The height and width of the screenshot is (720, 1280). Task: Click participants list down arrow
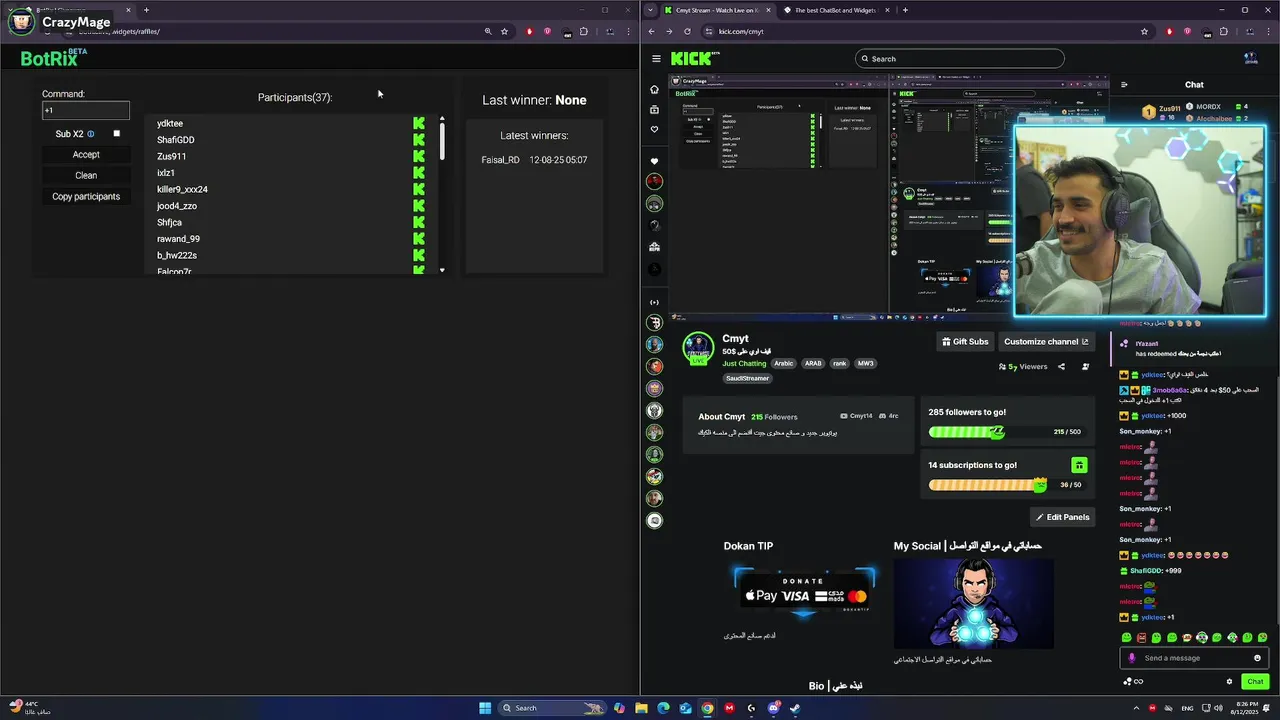[x=442, y=270]
